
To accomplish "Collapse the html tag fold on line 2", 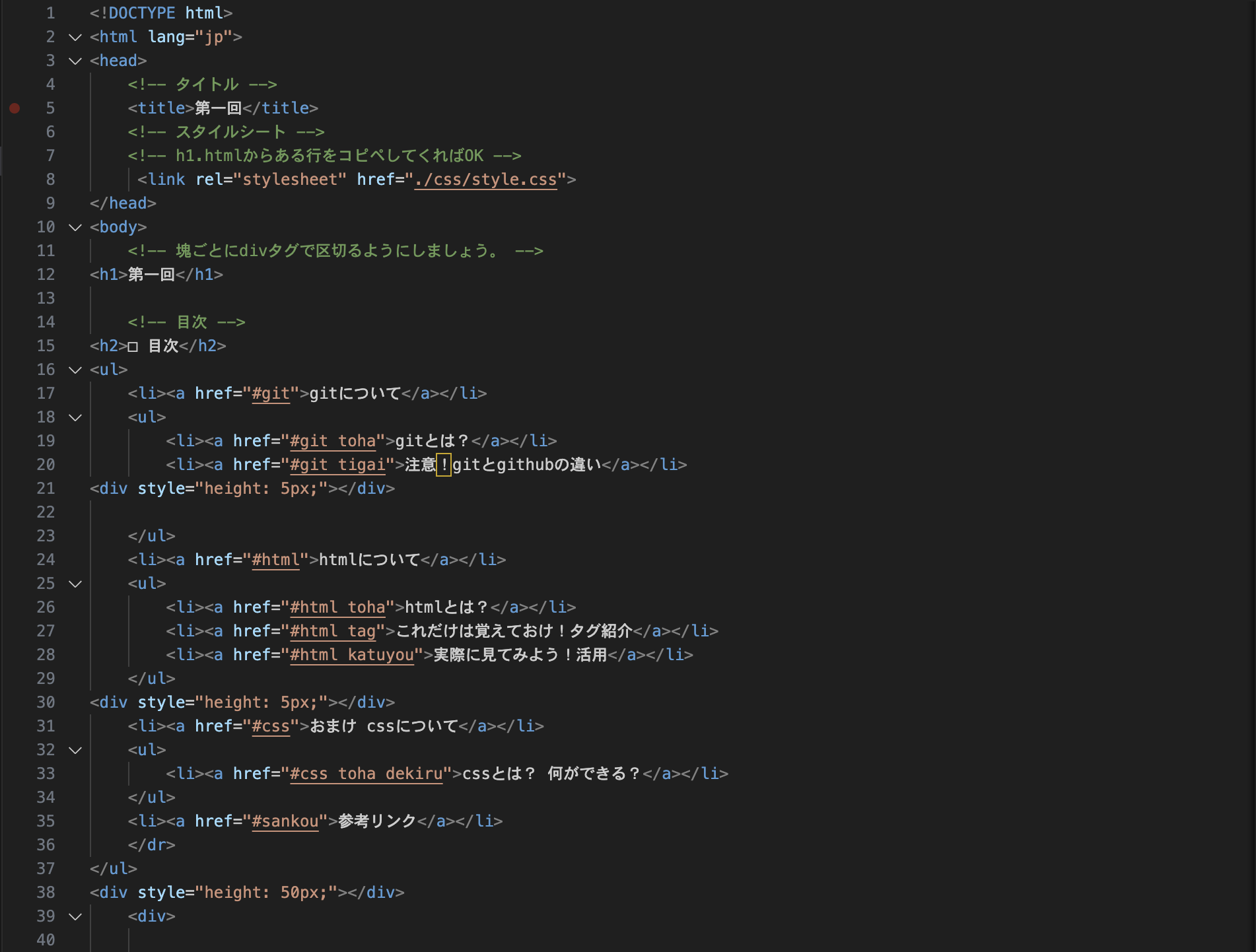I will pyautogui.click(x=75, y=38).
